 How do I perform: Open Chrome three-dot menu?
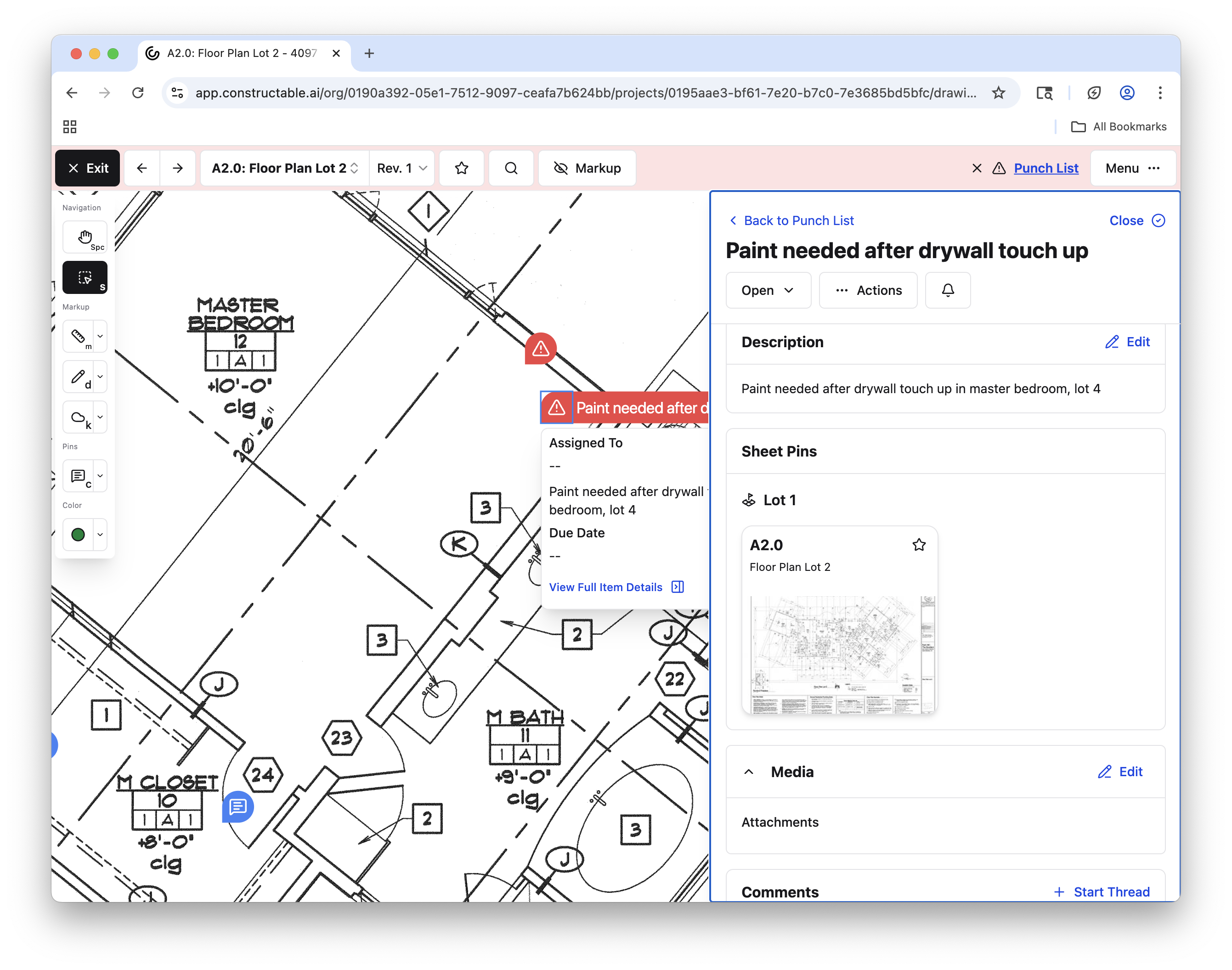pyautogui.click(x=1160, y=93)
